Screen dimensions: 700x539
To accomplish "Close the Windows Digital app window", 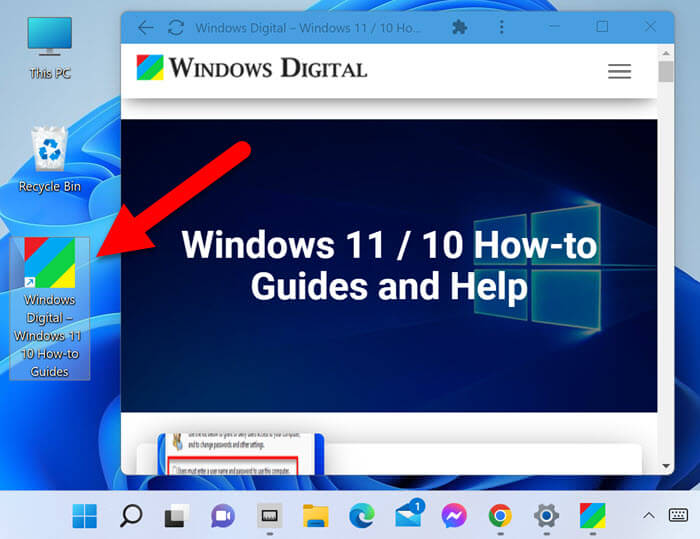I will (650, 27).
